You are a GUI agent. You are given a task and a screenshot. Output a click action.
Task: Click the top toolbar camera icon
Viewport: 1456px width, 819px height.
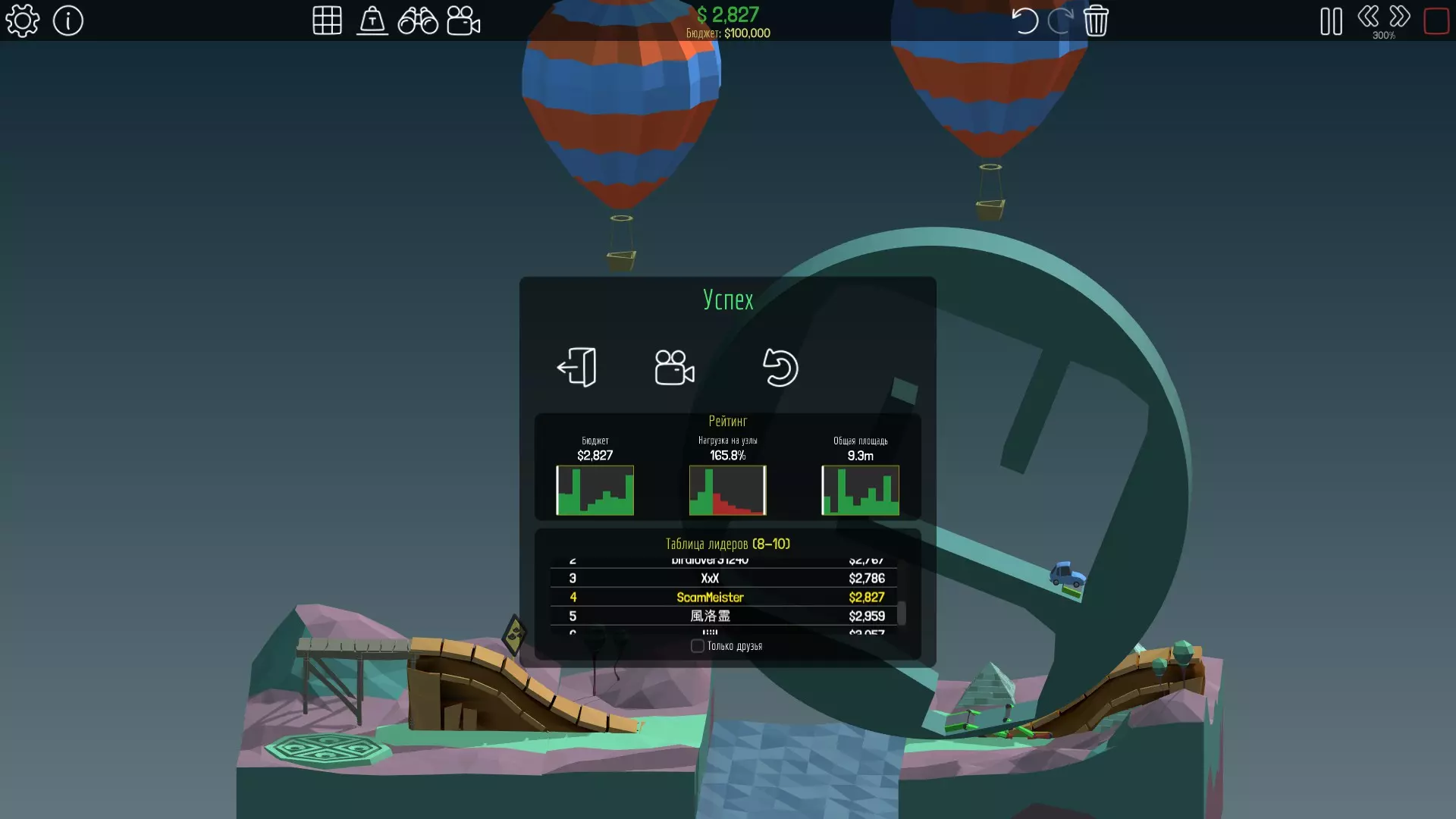(463, 20)
